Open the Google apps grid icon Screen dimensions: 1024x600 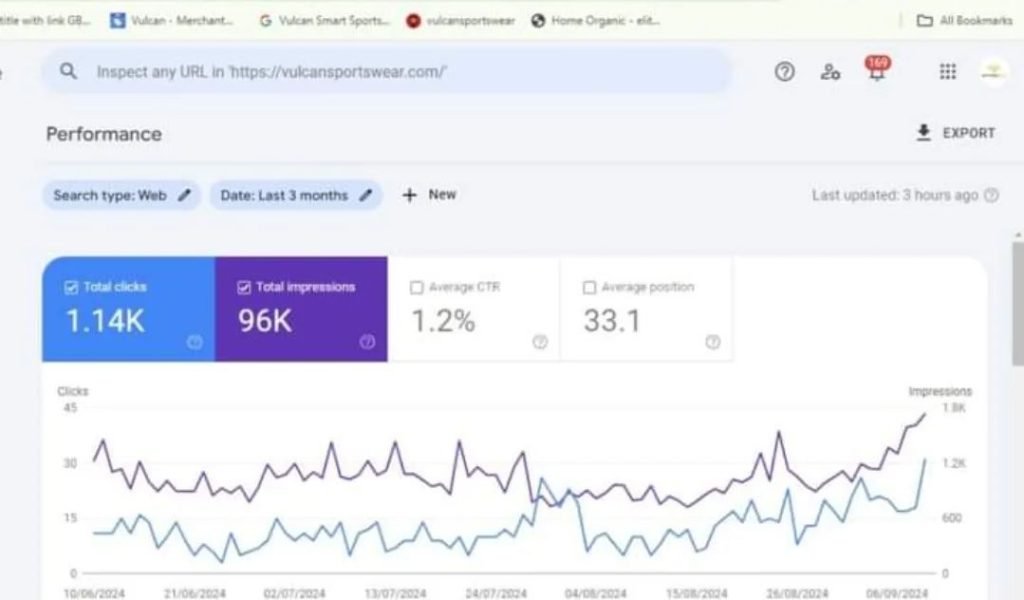click(x=947, y=71)
